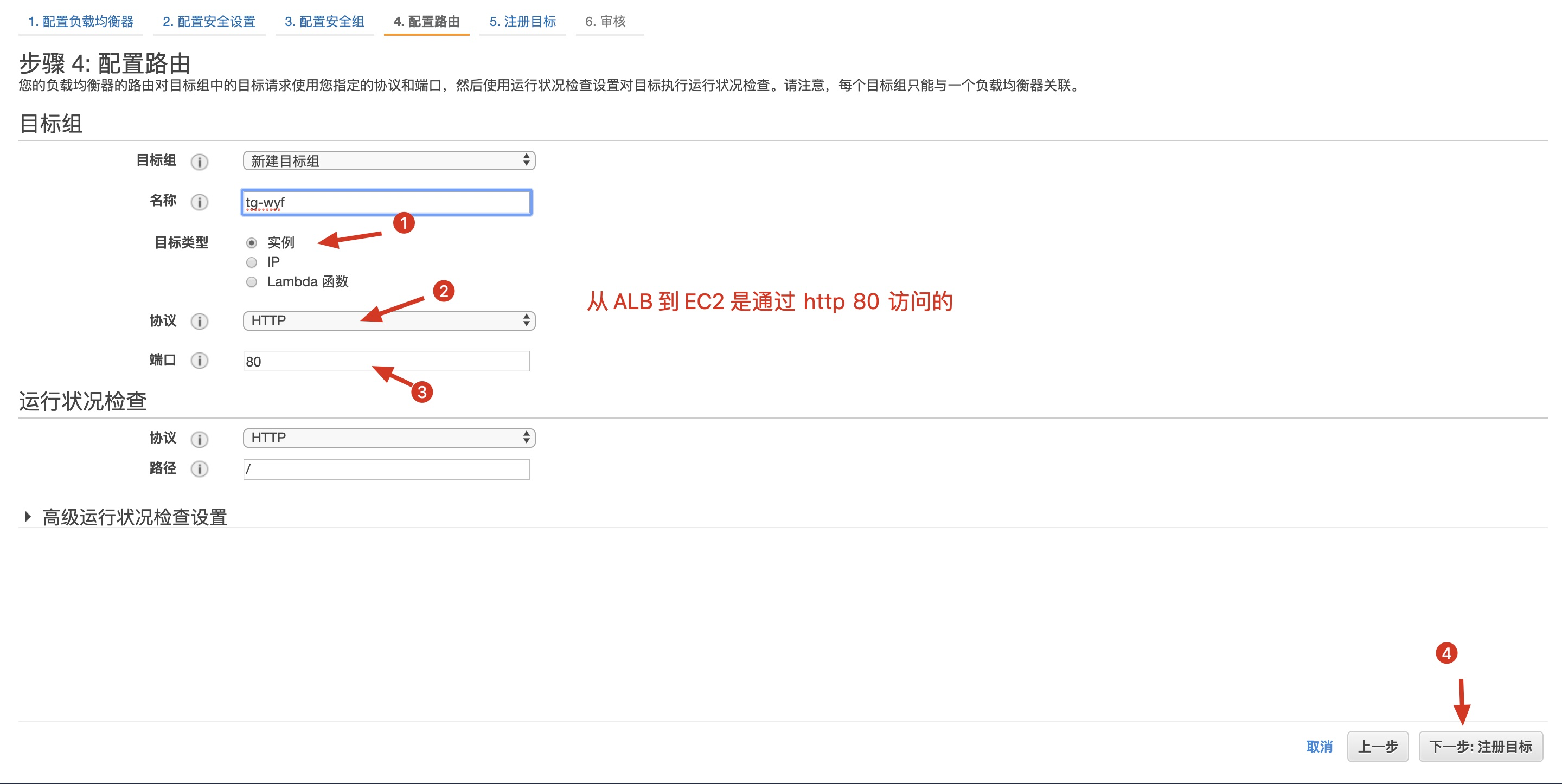Focus the health check path field
Viewport: 1562px width, 784px height.
tap(386, 470)
